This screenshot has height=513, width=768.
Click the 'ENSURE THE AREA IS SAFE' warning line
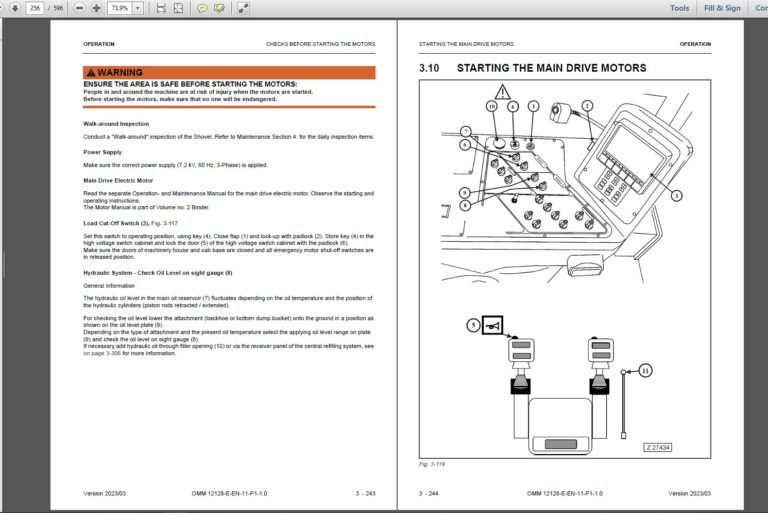pos(190,84)
